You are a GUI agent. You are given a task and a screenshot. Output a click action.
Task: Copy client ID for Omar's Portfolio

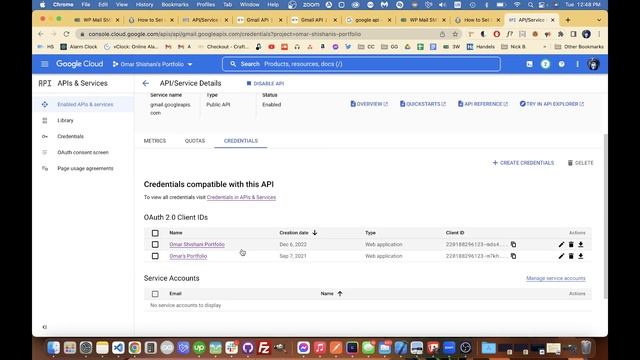point(513,256)
